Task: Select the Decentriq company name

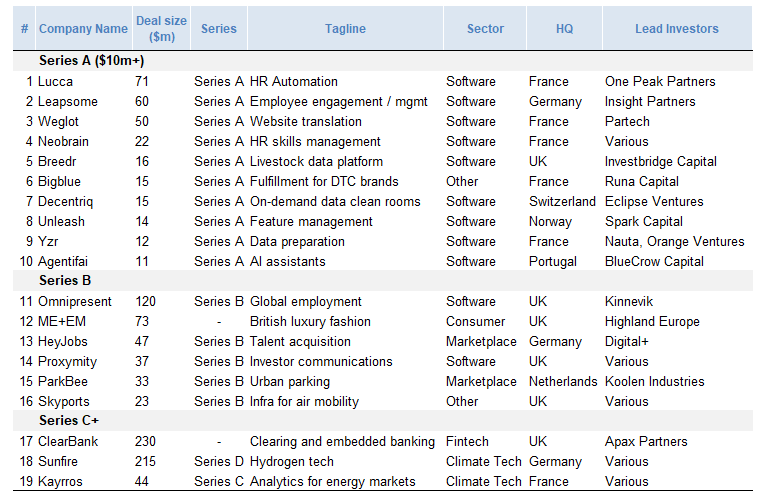Action: pyautogui.click(x=65, y=202)
